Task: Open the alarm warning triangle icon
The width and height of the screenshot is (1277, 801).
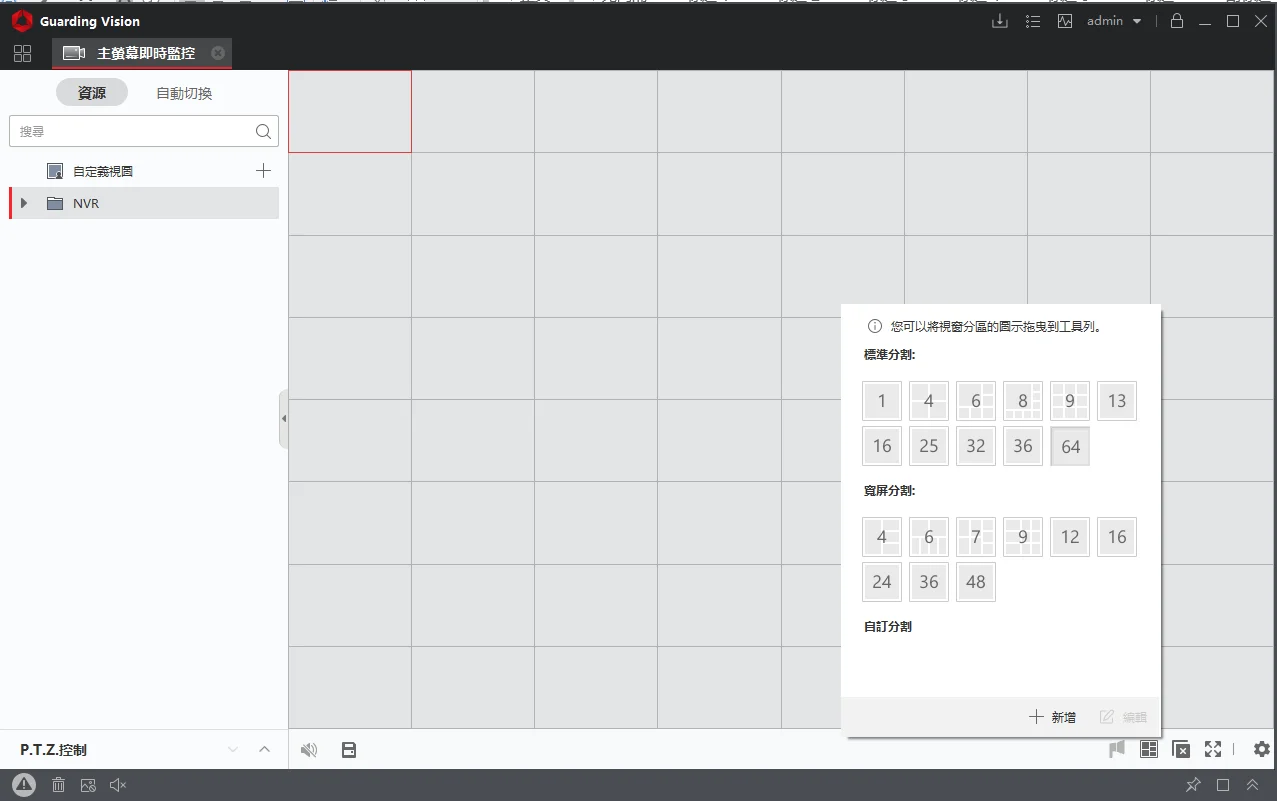Action: pos(24,785)
